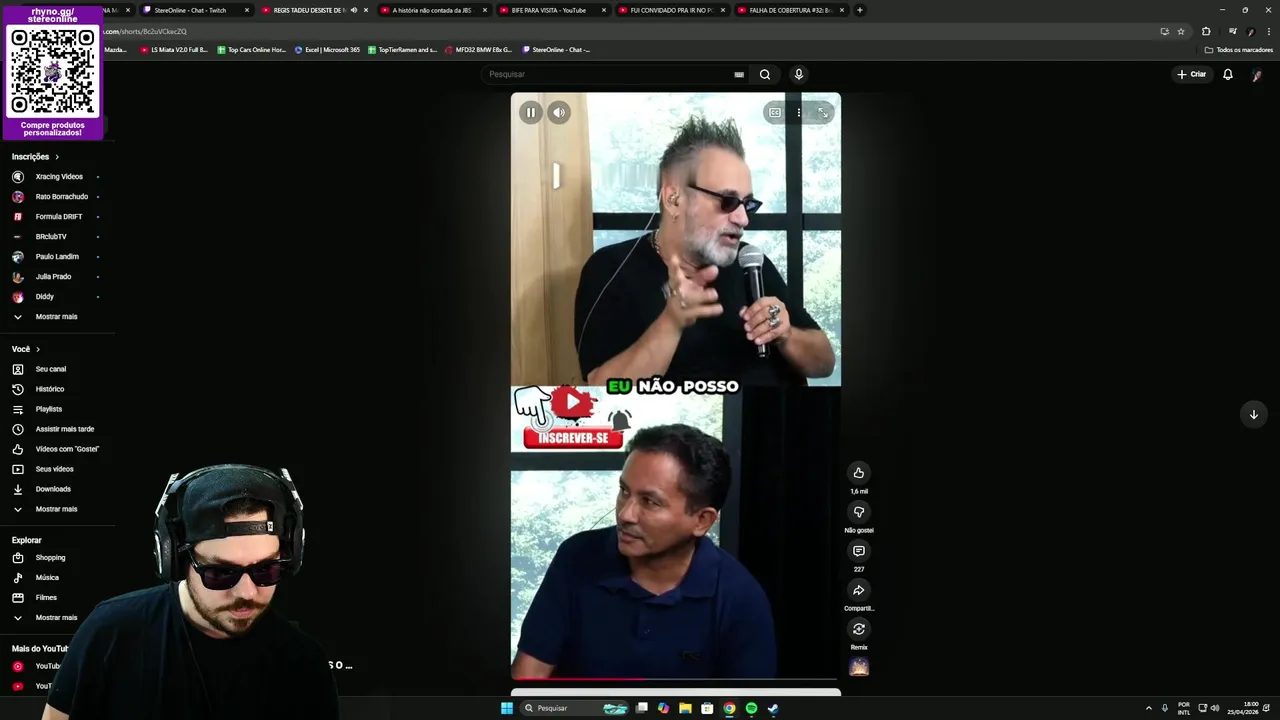This screenshot has width=1280, height=720.
Task: Expand Mostrar mais under Inscrições
Action: click(x=55, y=317)
